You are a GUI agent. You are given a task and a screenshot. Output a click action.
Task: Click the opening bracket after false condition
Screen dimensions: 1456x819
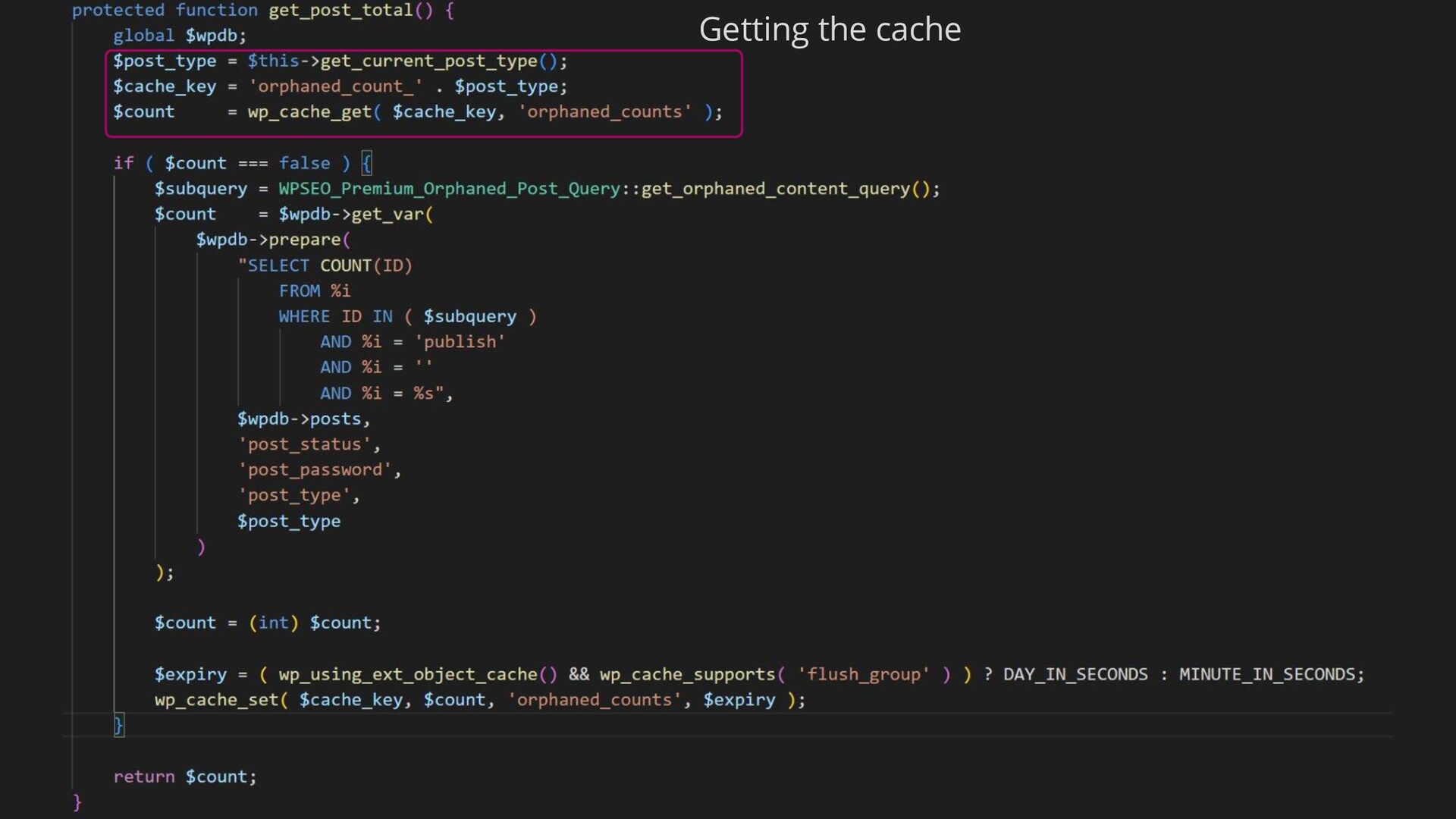click(x=367, y=163)
